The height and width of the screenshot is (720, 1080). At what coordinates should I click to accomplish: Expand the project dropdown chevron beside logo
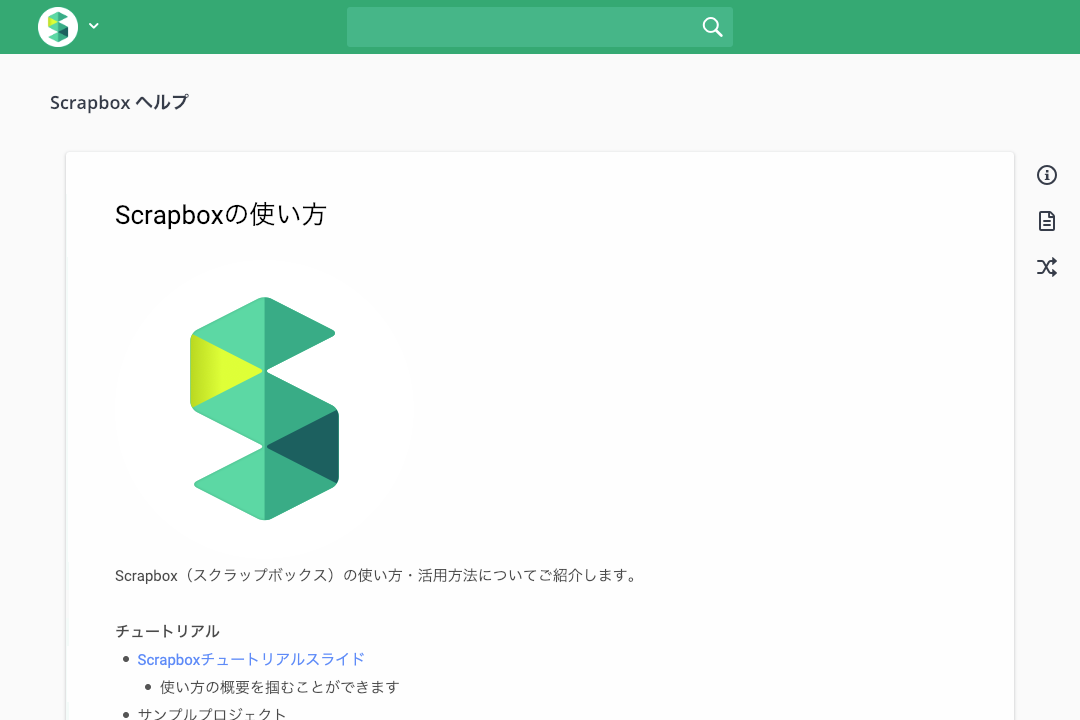coord(94,26)
